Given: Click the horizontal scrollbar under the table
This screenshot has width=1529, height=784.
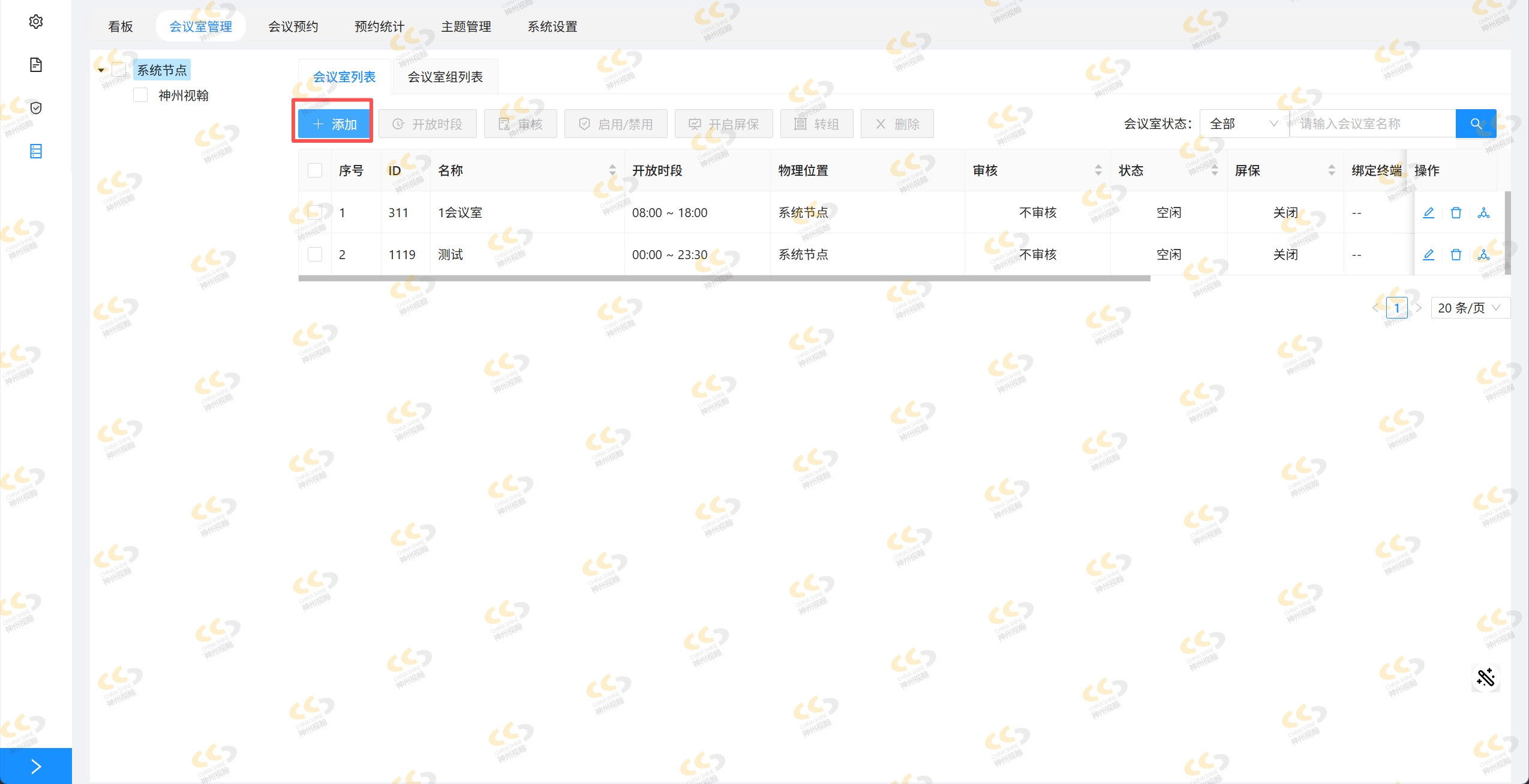Looking at the screenshot, I should click(x=723, y=278).
